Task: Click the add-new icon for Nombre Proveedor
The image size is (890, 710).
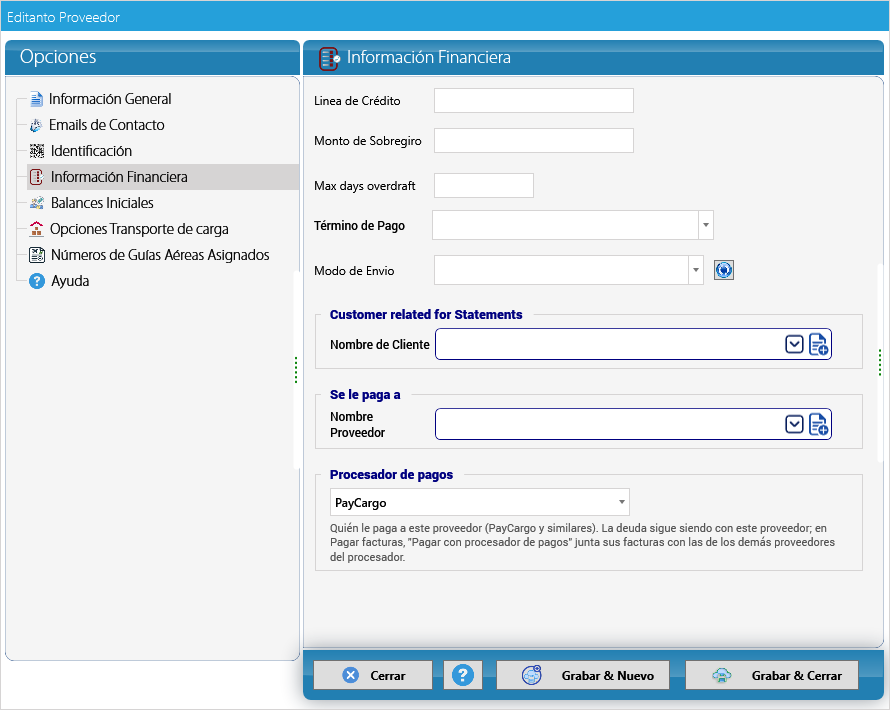Action: (x=818, y=425)
